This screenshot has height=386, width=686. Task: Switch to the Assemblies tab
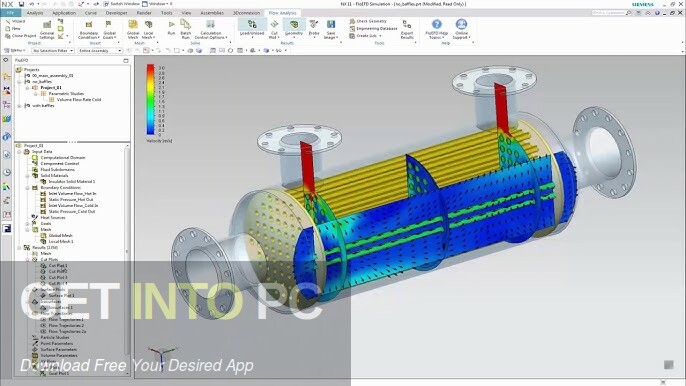(212, 13)
